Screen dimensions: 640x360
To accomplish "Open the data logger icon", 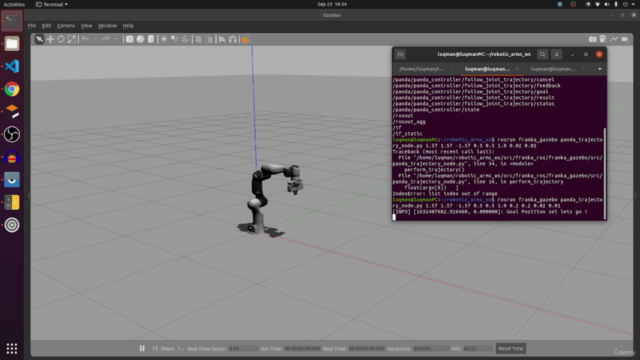I will coord(603,39).
